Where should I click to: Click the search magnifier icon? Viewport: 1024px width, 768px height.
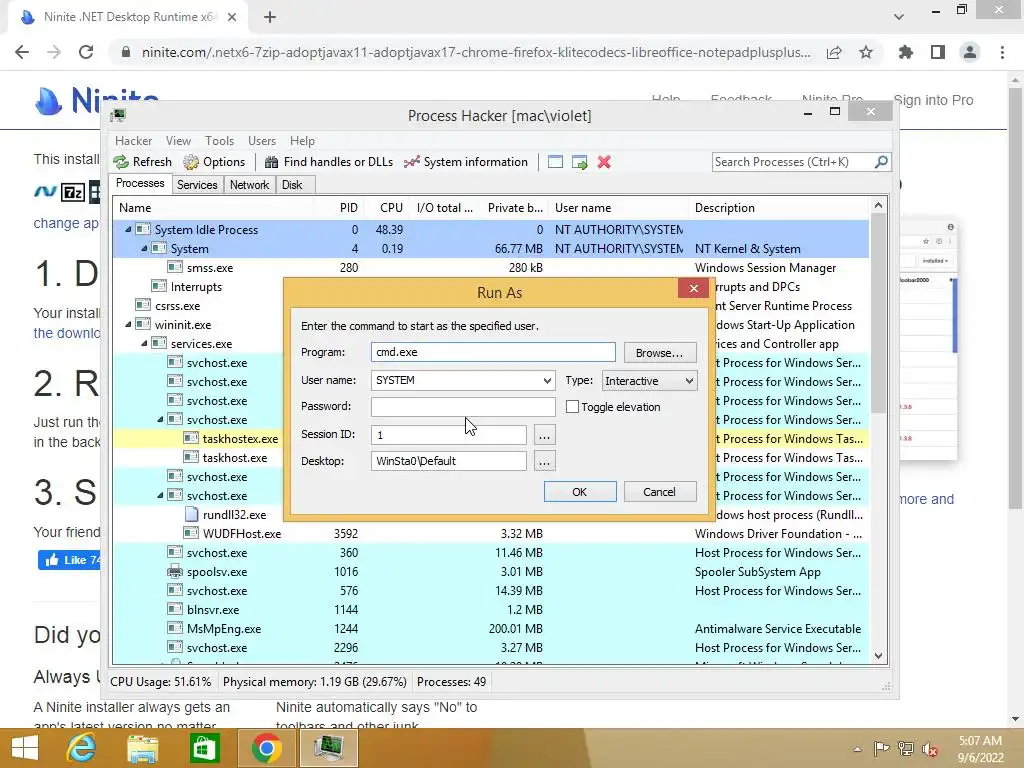pyautogui.click(x=881, y=161)
